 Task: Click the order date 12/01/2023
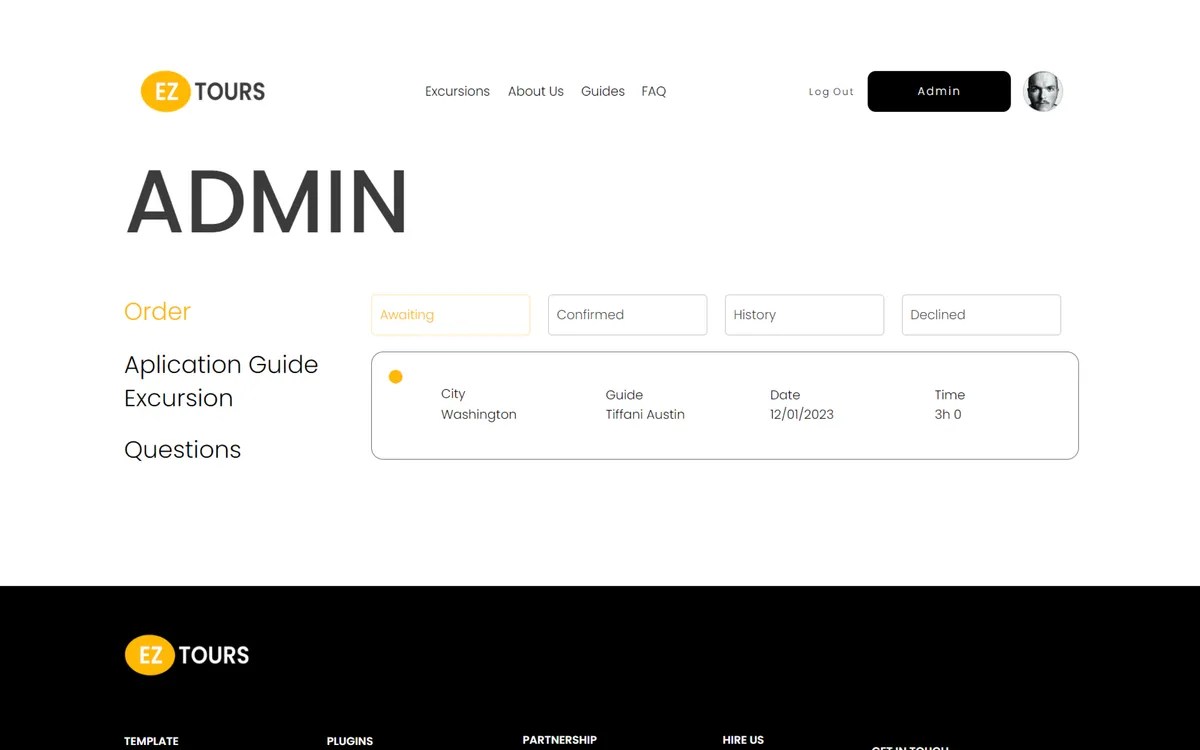[802, 414]
